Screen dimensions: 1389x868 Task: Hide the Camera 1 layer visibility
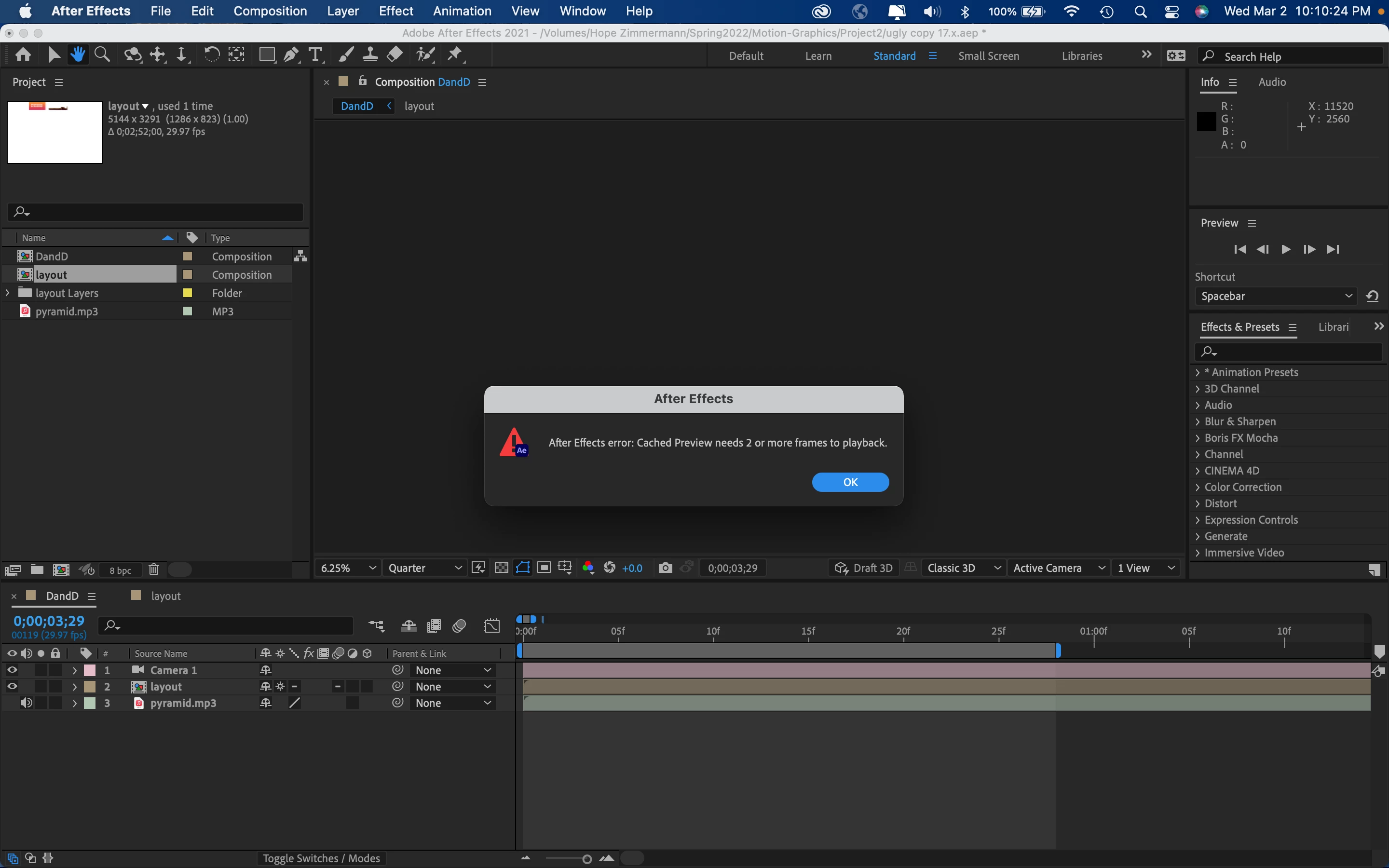coord(12,670)
